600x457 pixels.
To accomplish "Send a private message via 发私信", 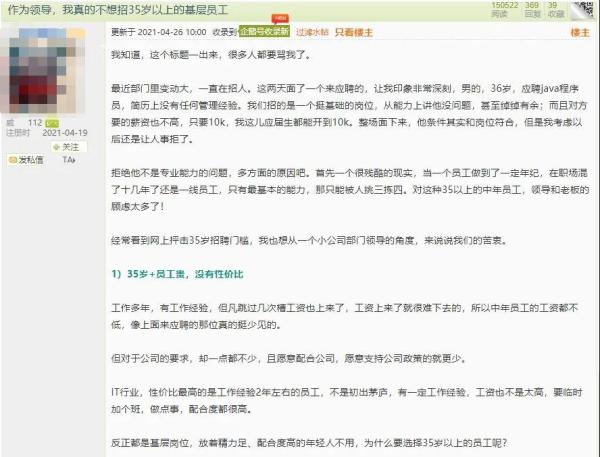I will tap(26, 160).
